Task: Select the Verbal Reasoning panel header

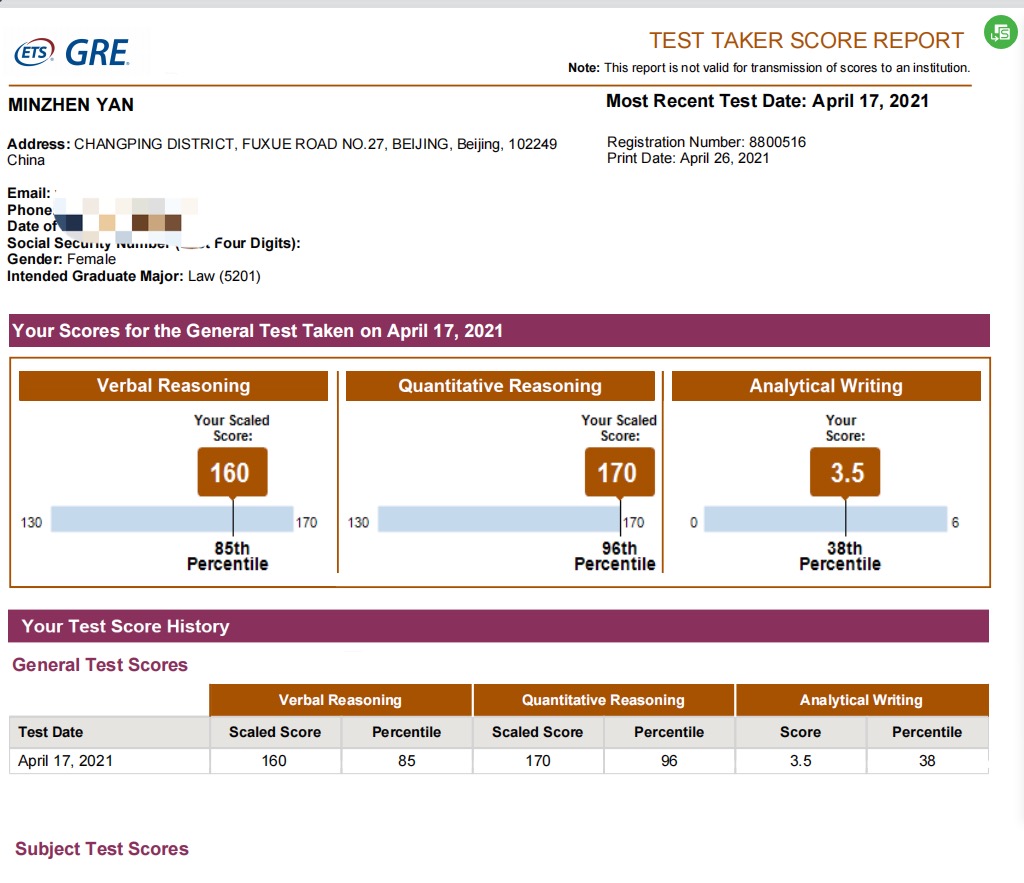Action: coord(173,386)
